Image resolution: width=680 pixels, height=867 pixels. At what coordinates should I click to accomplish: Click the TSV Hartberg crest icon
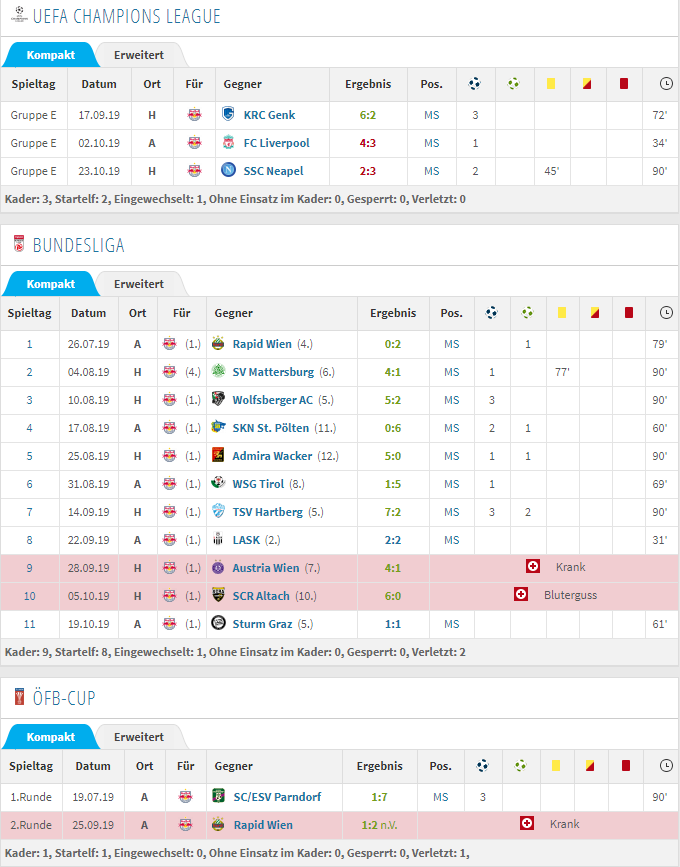[x=218, y=511]
